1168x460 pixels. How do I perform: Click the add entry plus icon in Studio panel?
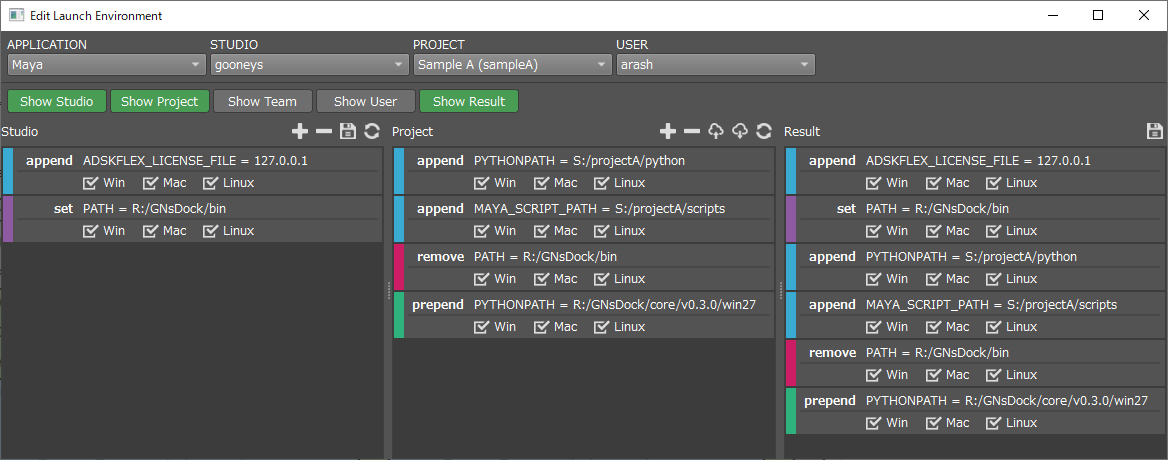click(299, 131)
